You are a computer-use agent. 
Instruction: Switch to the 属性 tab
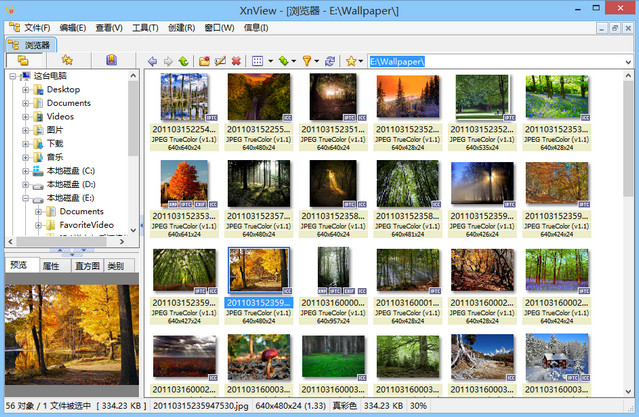[x=50, y=266]
